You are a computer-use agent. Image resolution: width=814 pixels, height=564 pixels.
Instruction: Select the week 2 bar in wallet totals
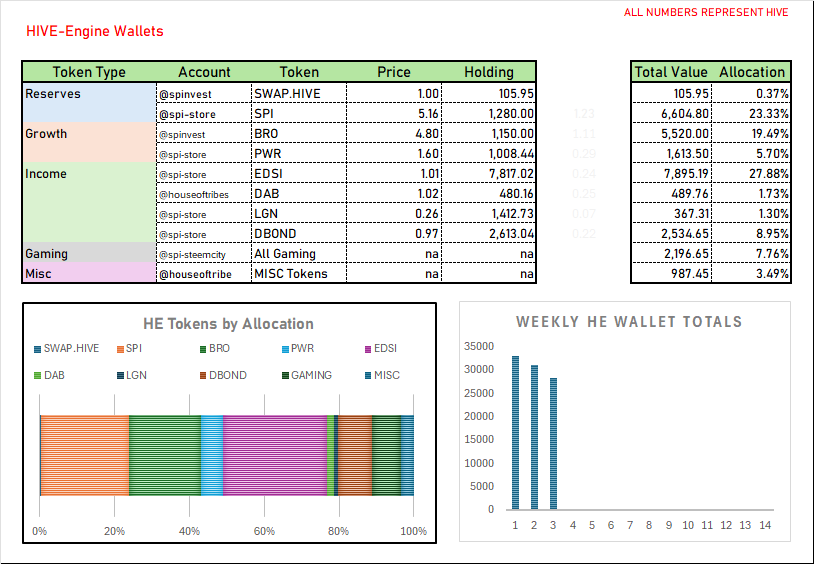coord(534,437)
